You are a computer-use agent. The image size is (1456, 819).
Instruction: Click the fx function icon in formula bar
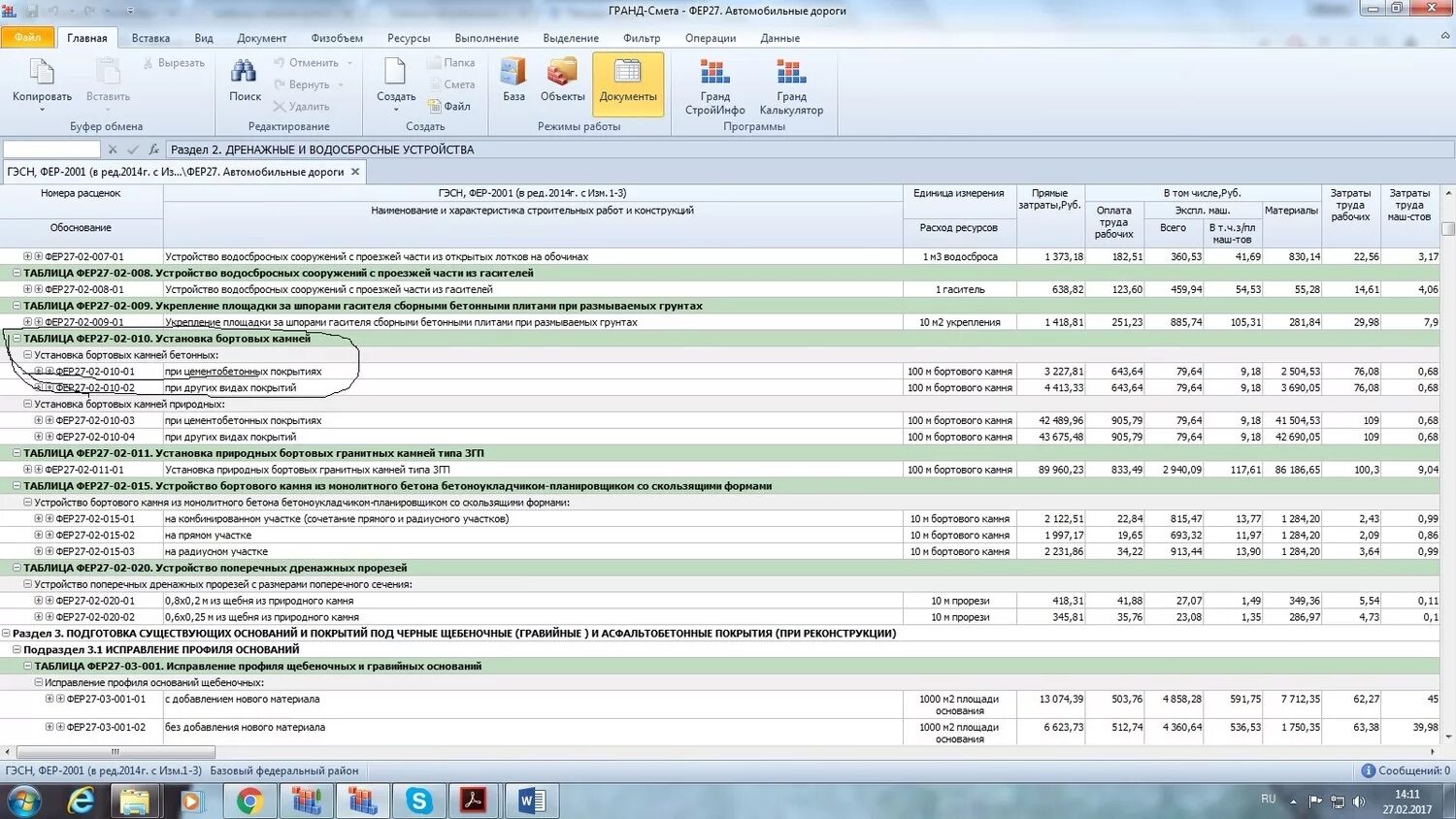coord(153,149)
